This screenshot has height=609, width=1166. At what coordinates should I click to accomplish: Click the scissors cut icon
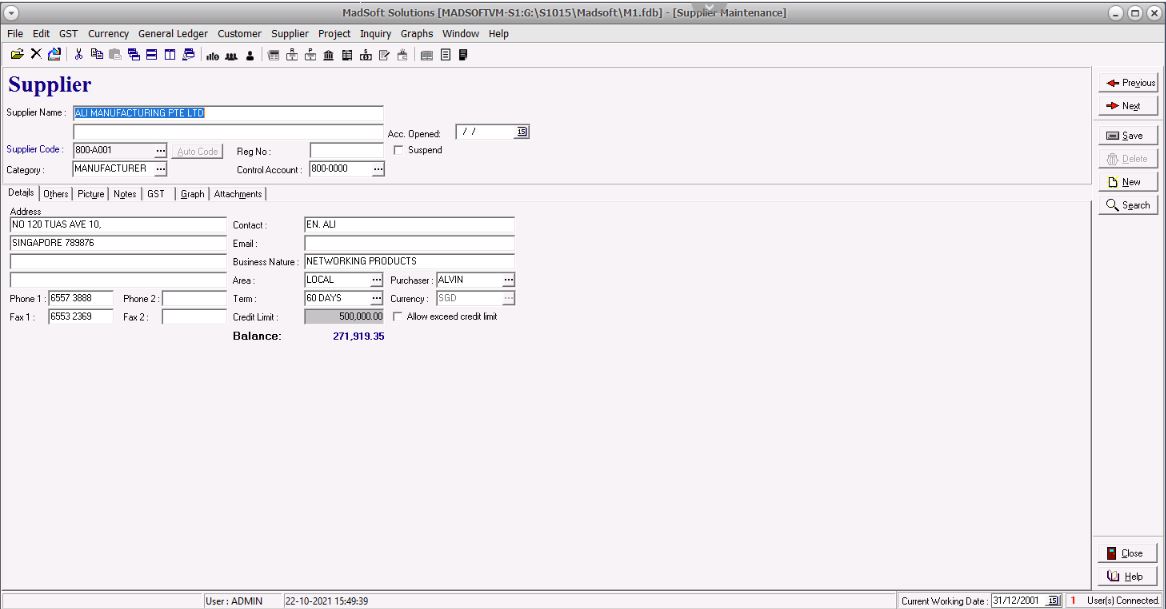[x=78, y=54]
